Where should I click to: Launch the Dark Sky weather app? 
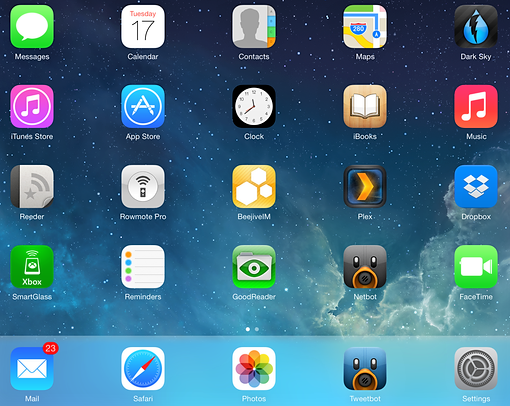(x=476, y=27)
